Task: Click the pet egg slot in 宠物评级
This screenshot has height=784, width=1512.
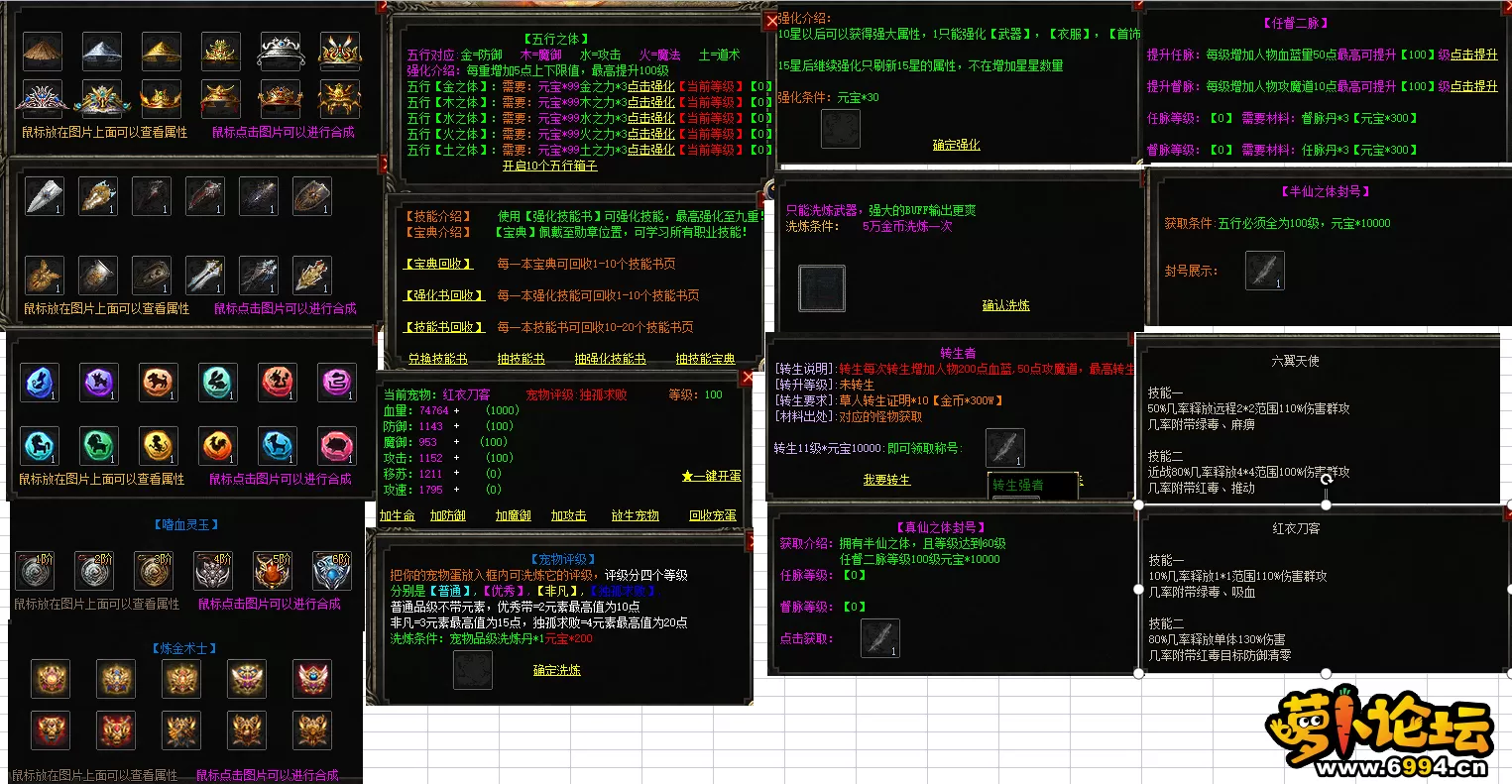Action: point(473,670)
